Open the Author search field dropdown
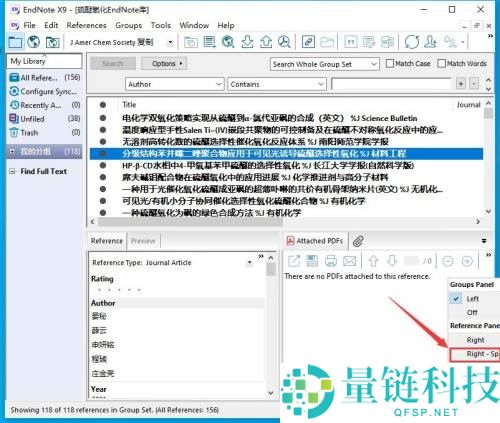The width and height of the screenshot is (500, 423). [174, 84]
